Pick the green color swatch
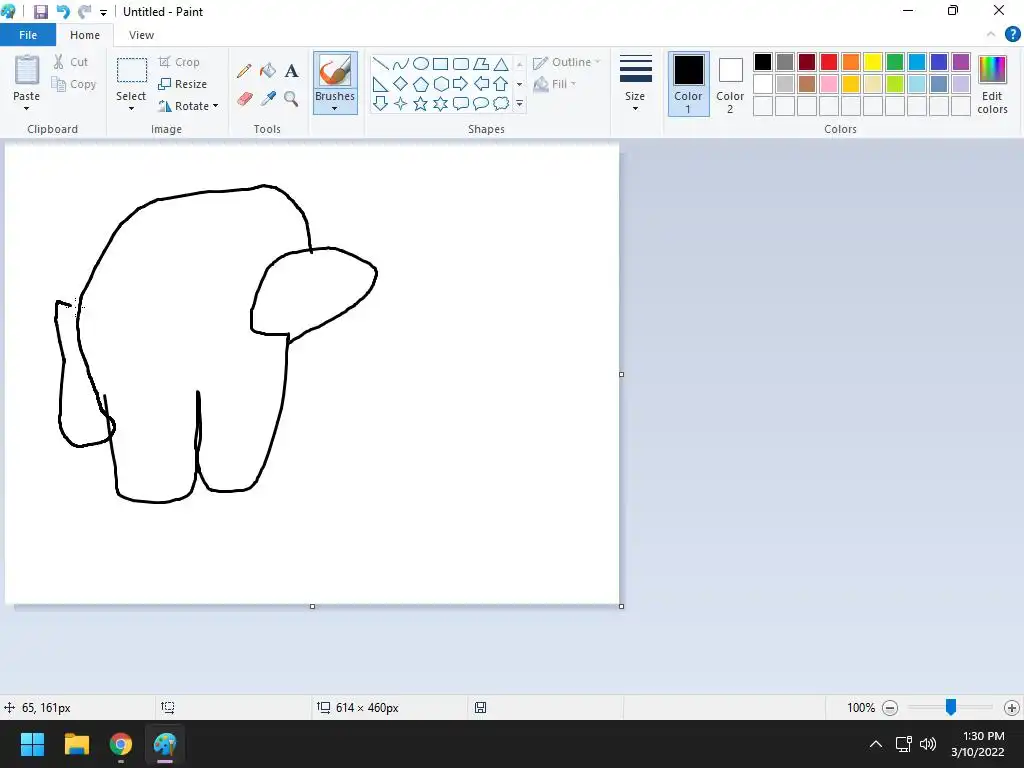Image resolution: width=1024 pixels, height=768 pixels. point(895,62)
